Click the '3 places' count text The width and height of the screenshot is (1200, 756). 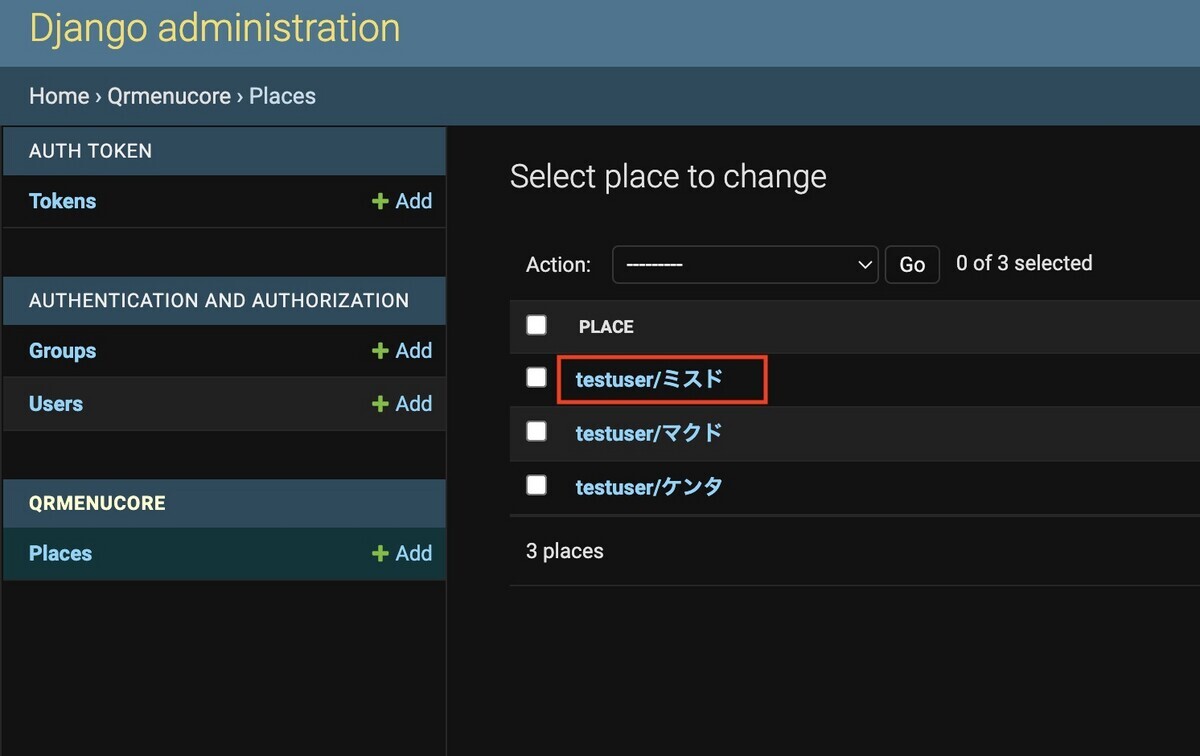tap(565, 551)
